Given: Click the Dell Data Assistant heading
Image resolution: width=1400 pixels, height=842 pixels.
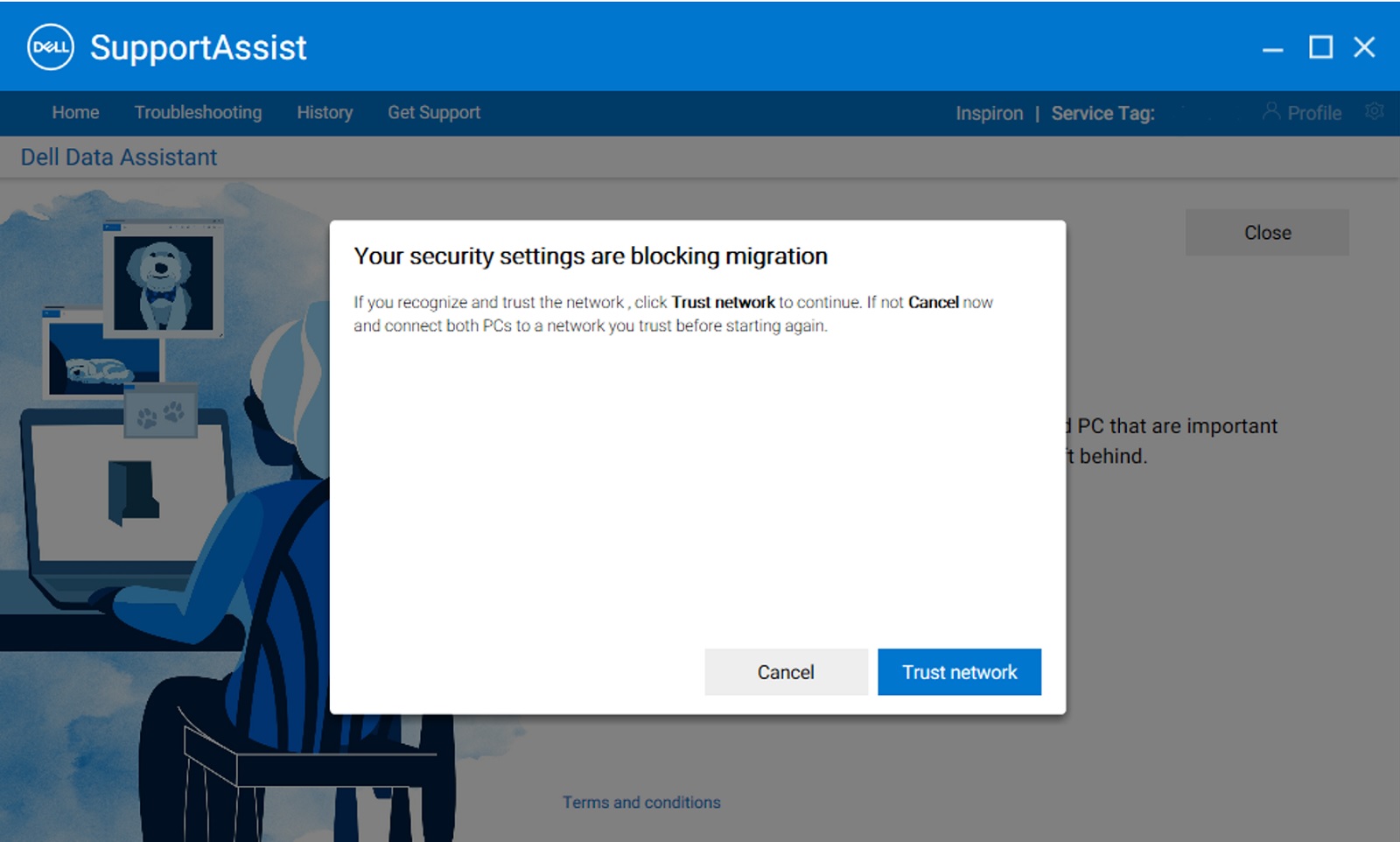Looking at the screenshot, I should [x=119, y=157].
